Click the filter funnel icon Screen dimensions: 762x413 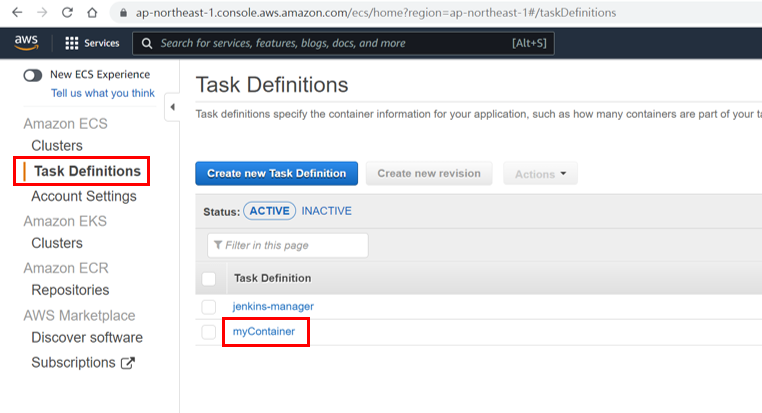(x=218, y=245)
